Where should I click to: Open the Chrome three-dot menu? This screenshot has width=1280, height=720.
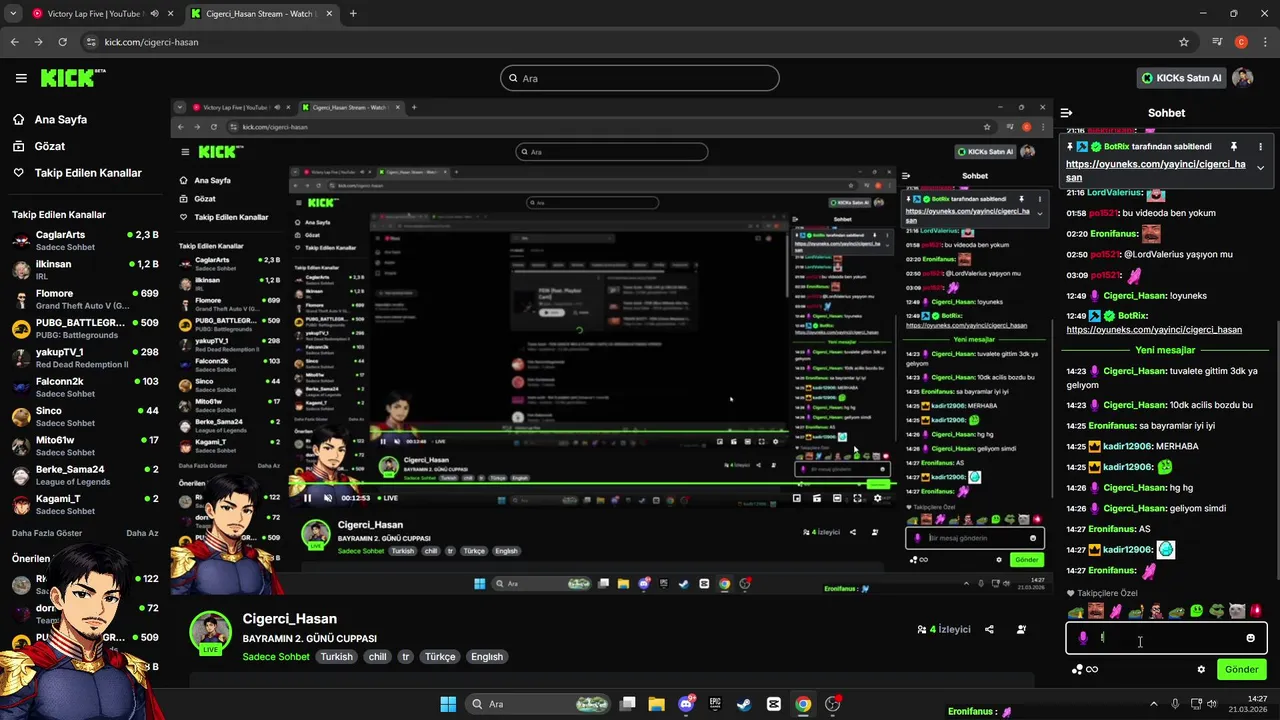(1265, 42)
